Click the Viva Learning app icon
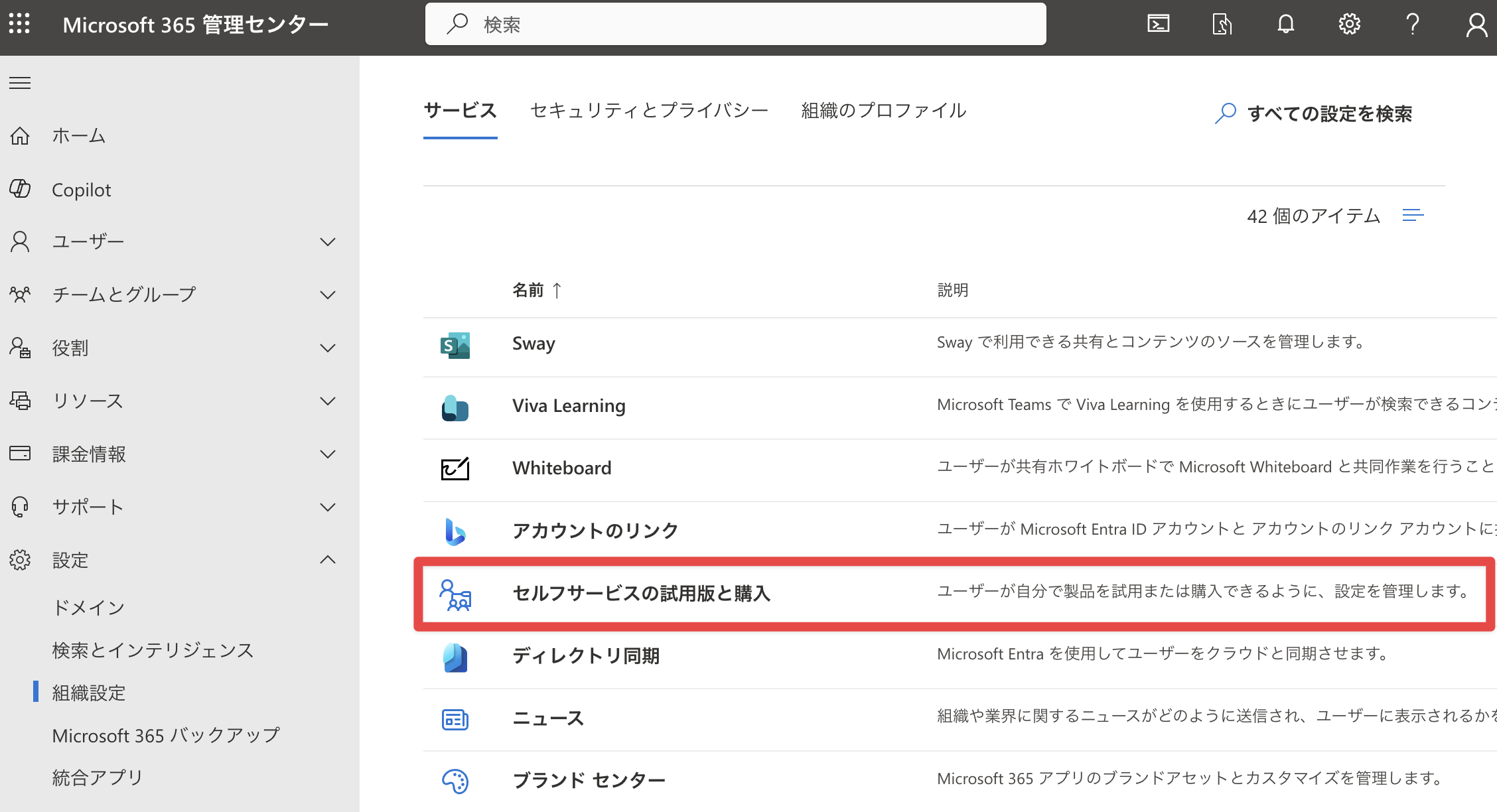Viewport: 1497px width, 812px height. point(455,407)
